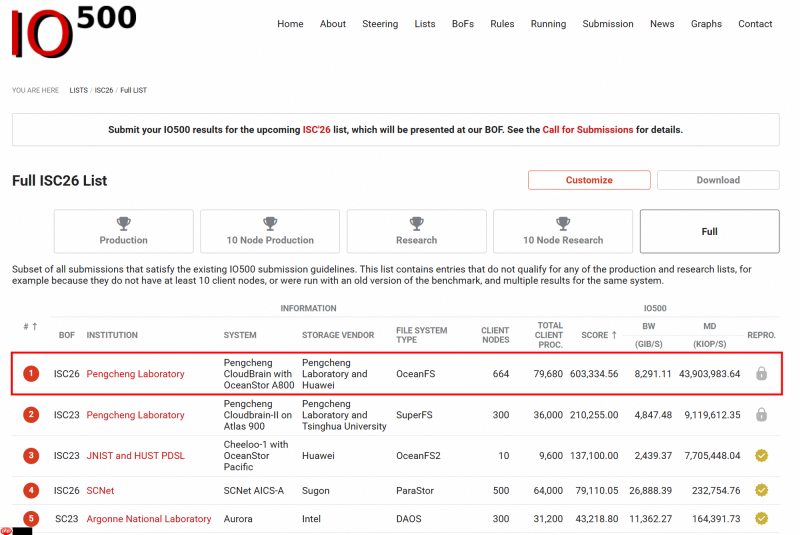Click rank 2 red circle badge
The height and width of the screenshot is (535, 800).
[x=31, y=415]
